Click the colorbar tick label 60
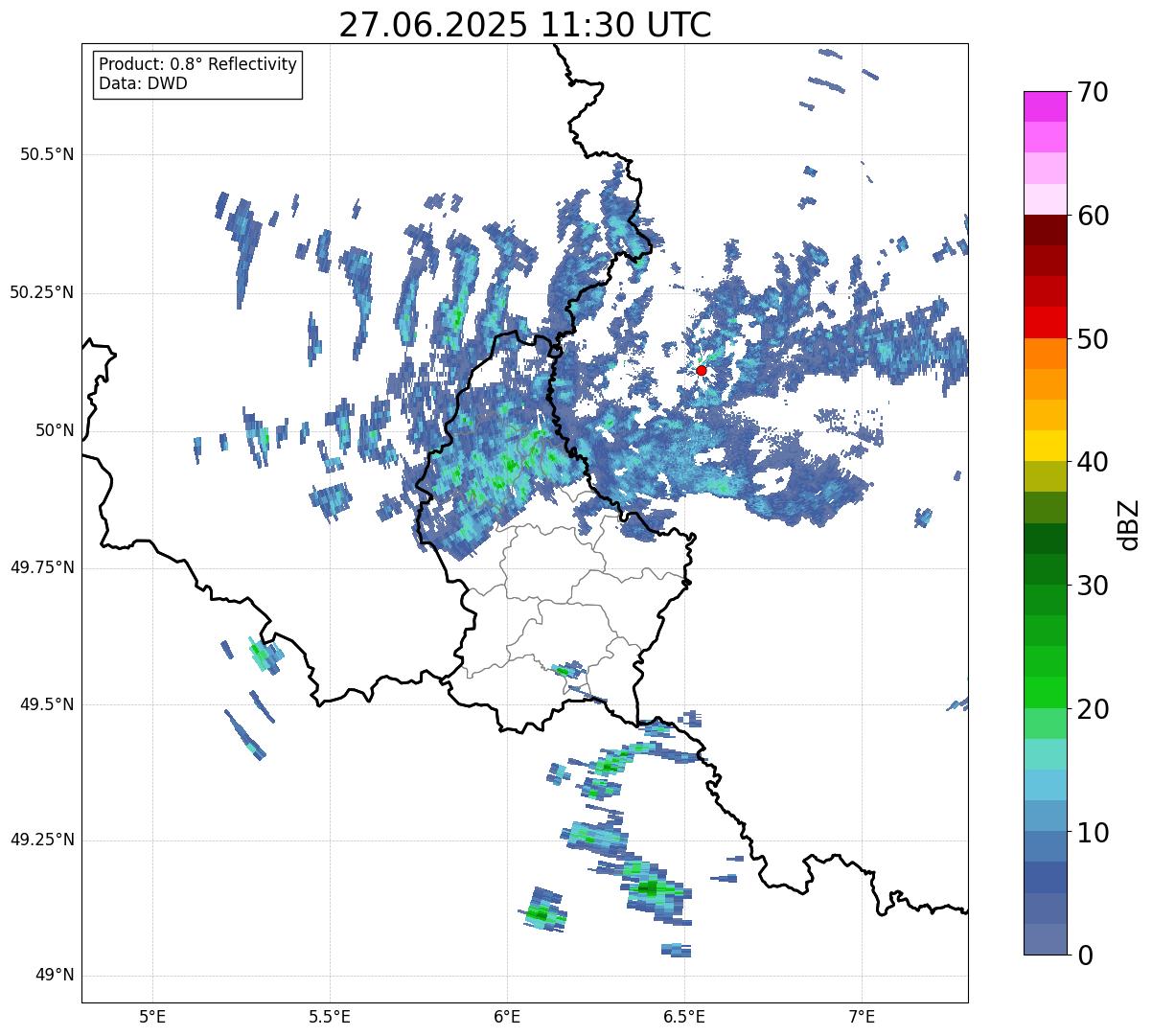The image size is (1152, 1036). click(1093, 216)
